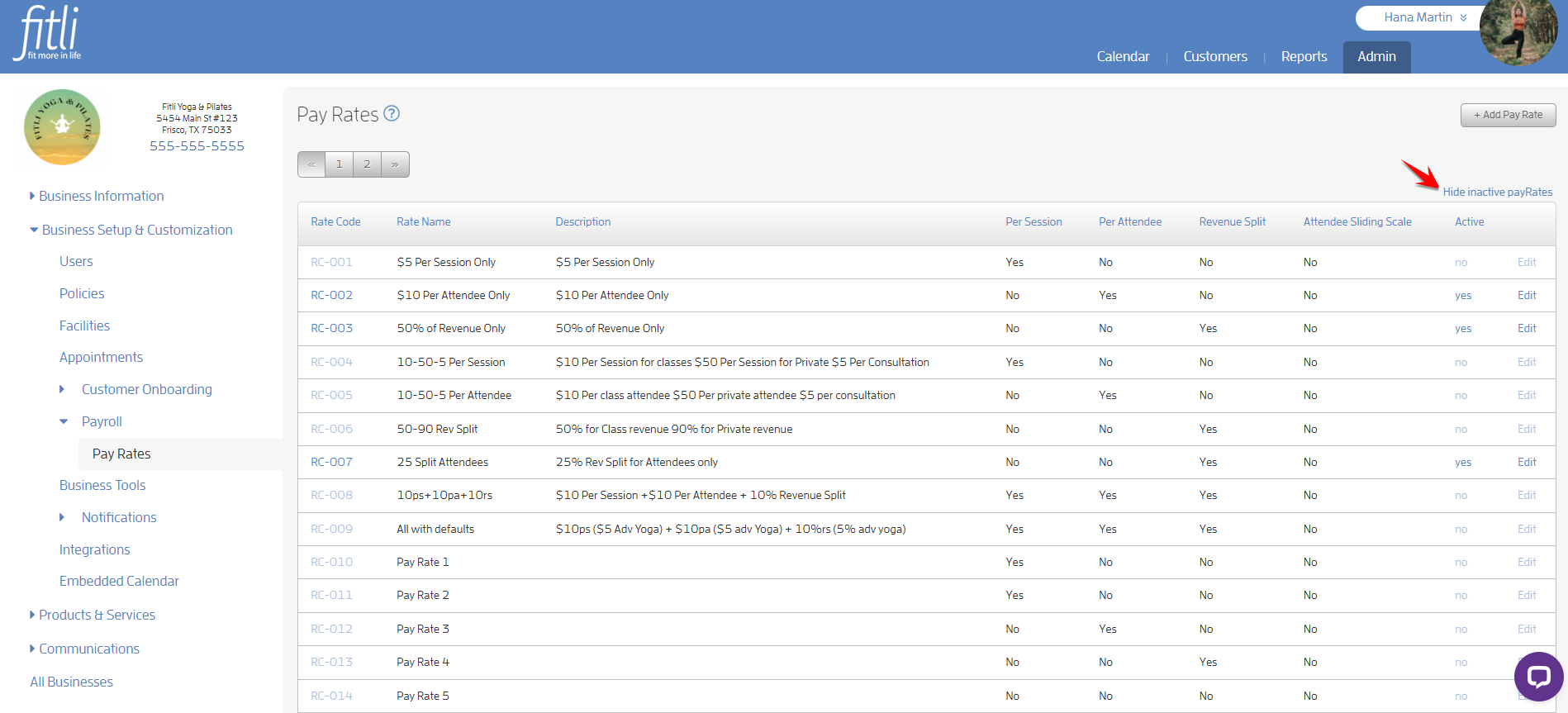This screenshot has width=1568, height=713.
Task: Open rate code RC-001
Action: 331,262
